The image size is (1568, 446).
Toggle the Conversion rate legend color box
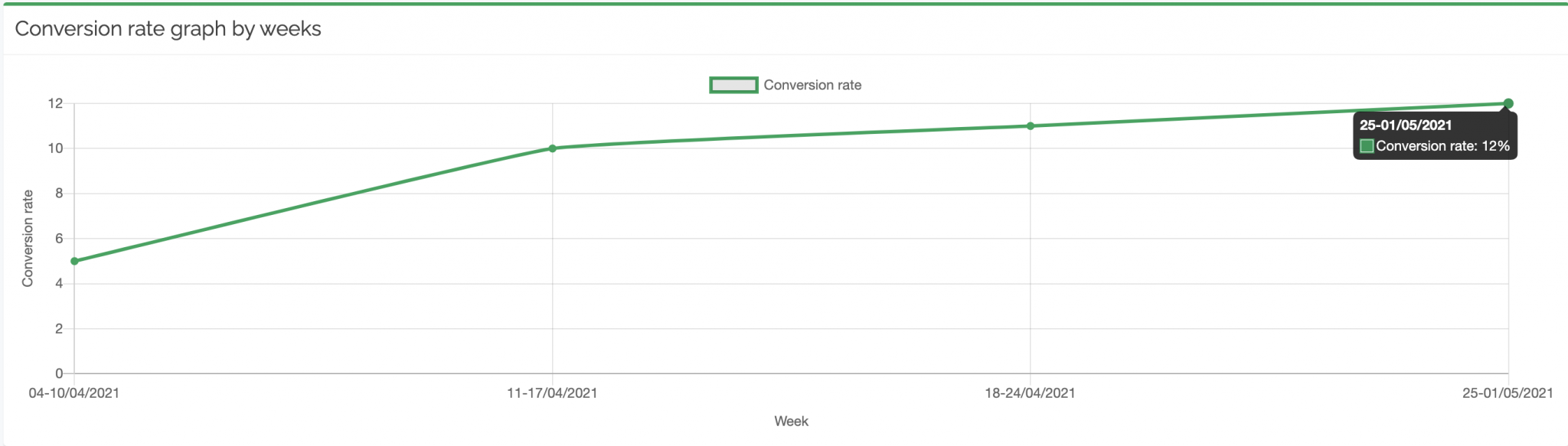(733, 85)
